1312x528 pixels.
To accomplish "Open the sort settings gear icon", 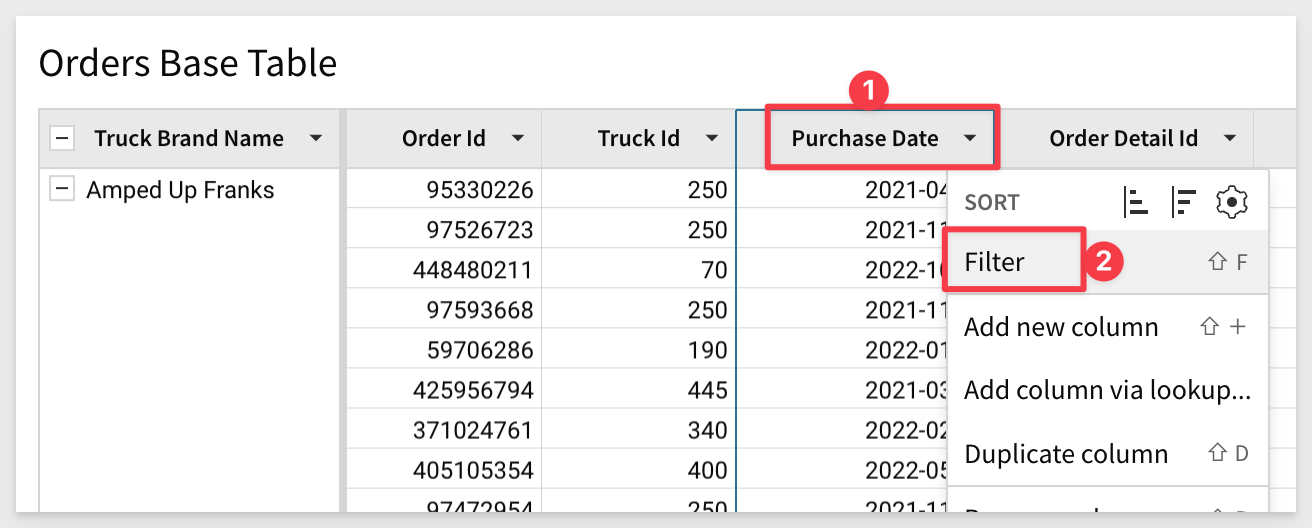I will (1232, 202).
